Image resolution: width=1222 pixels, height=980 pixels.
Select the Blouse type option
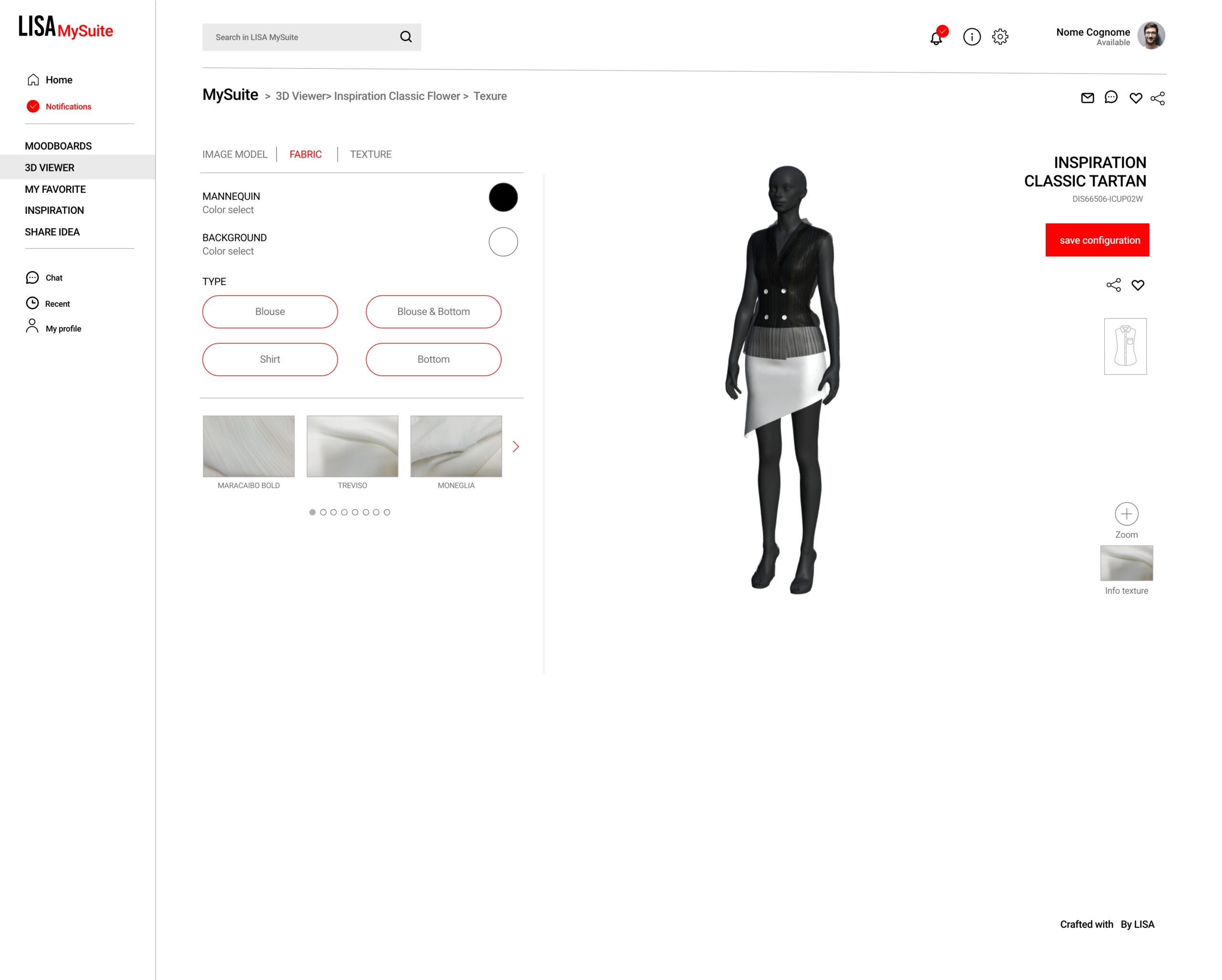[x=270, y=312]
